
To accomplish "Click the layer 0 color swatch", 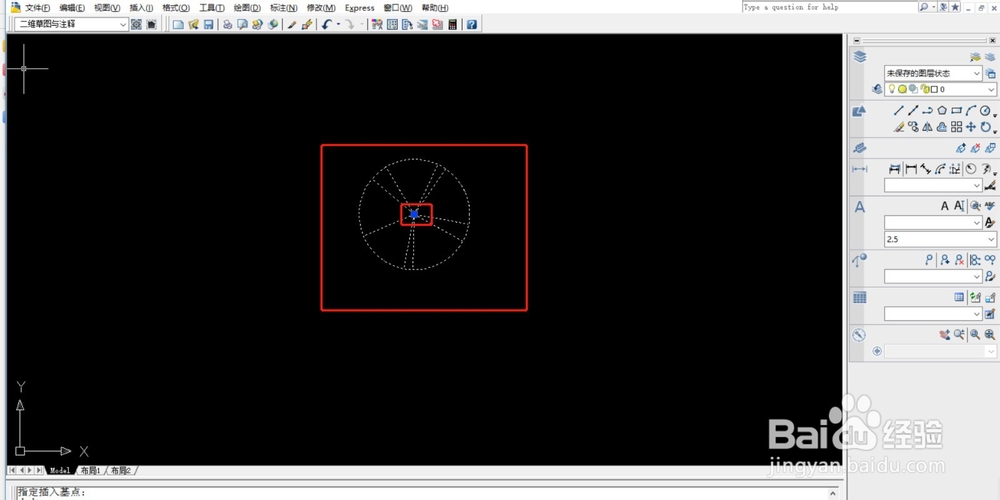I will (x=934, y=89).
